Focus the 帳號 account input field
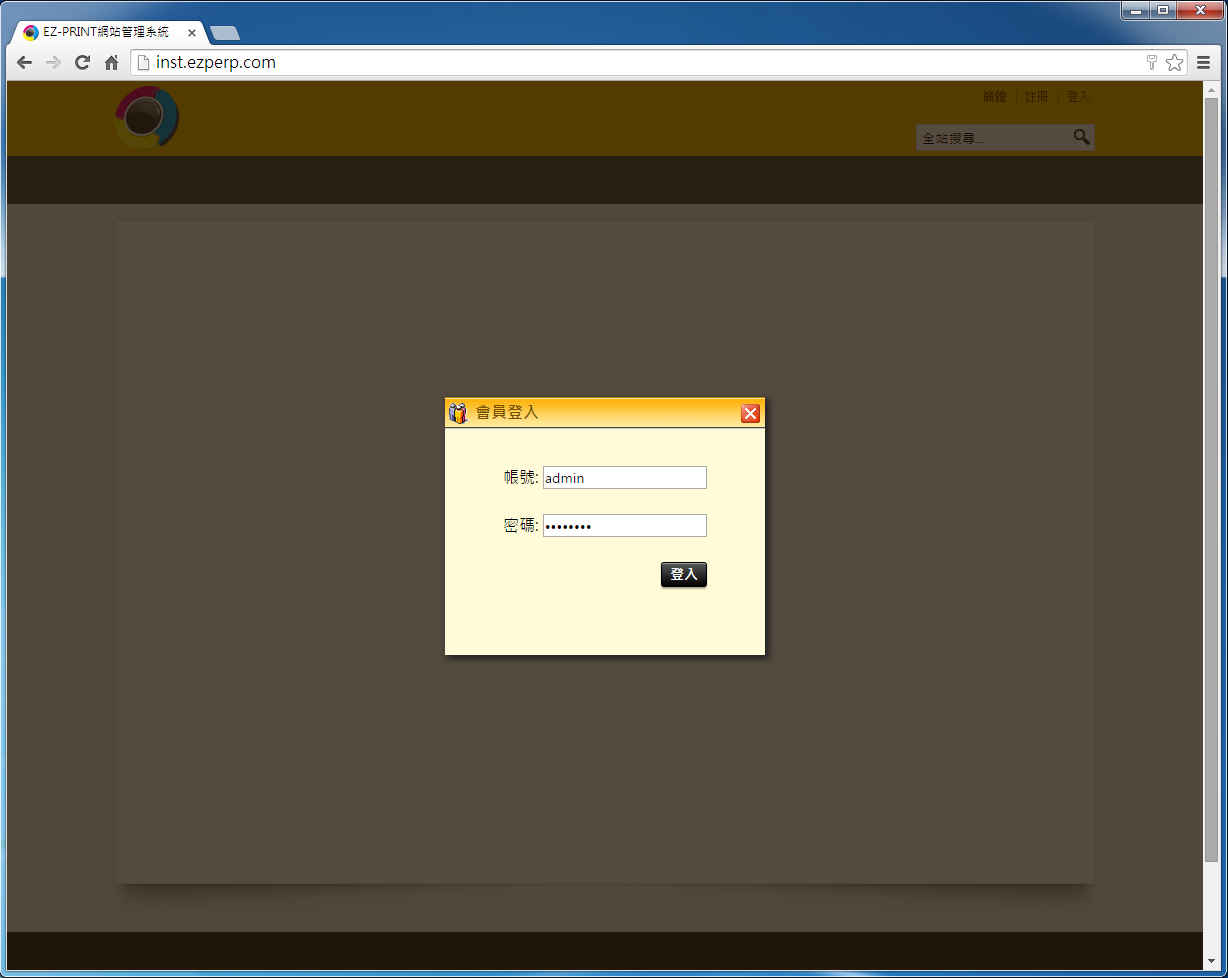Screen dimensions: 1228x978 tap(624, 478)
